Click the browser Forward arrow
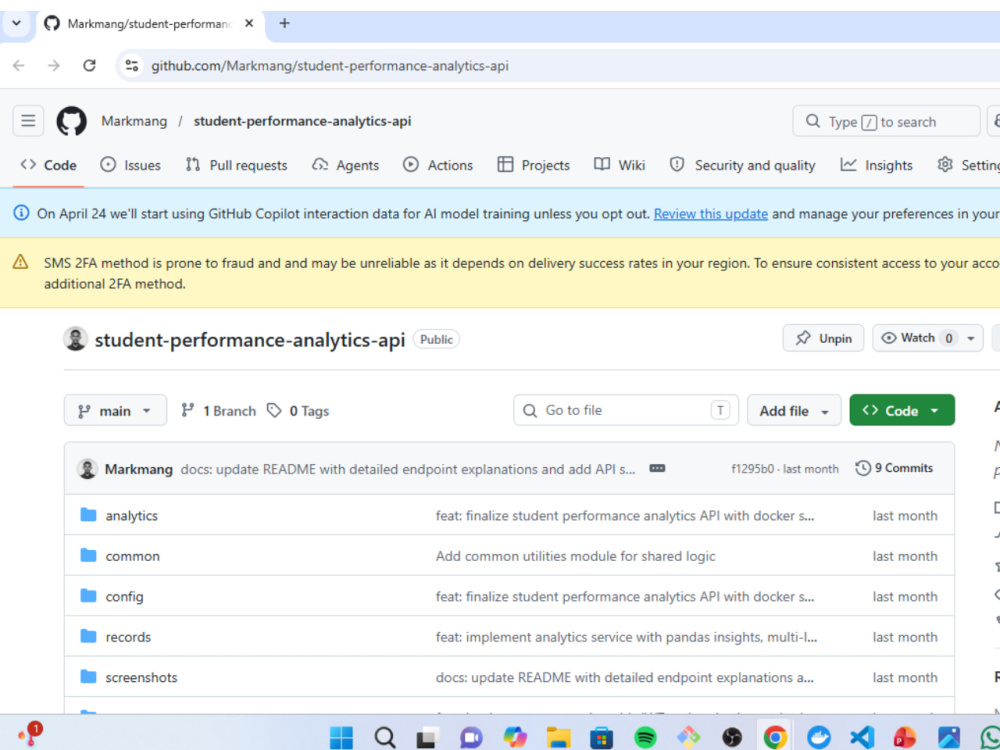The width and height of the screenshot is (1000, 750). (x=54, y=65)
